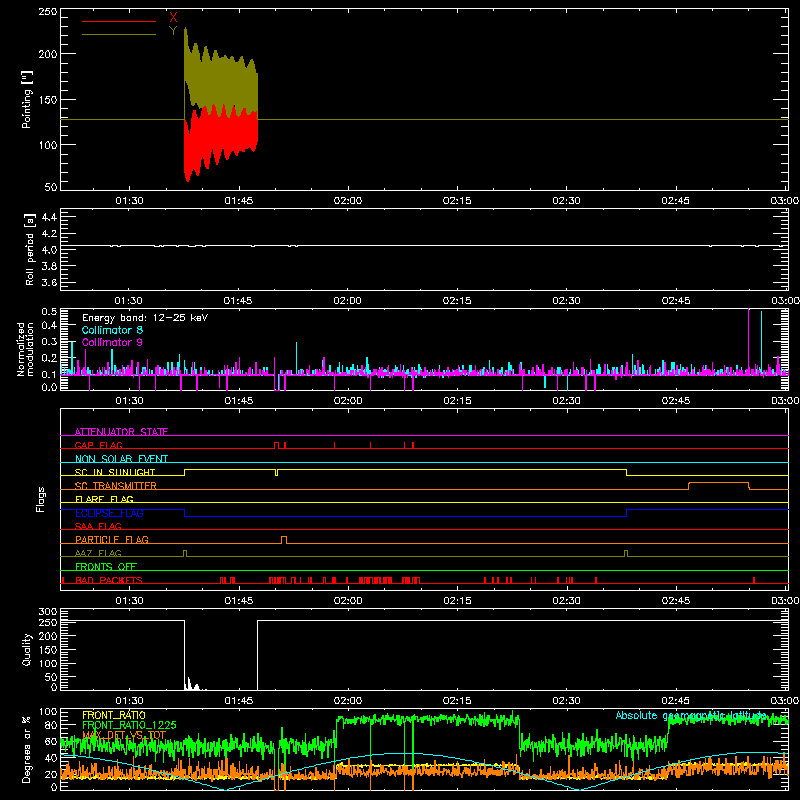The image size is (800, 800).
Task: Click the Roll period axis title
Action: [x=30, y=249]
